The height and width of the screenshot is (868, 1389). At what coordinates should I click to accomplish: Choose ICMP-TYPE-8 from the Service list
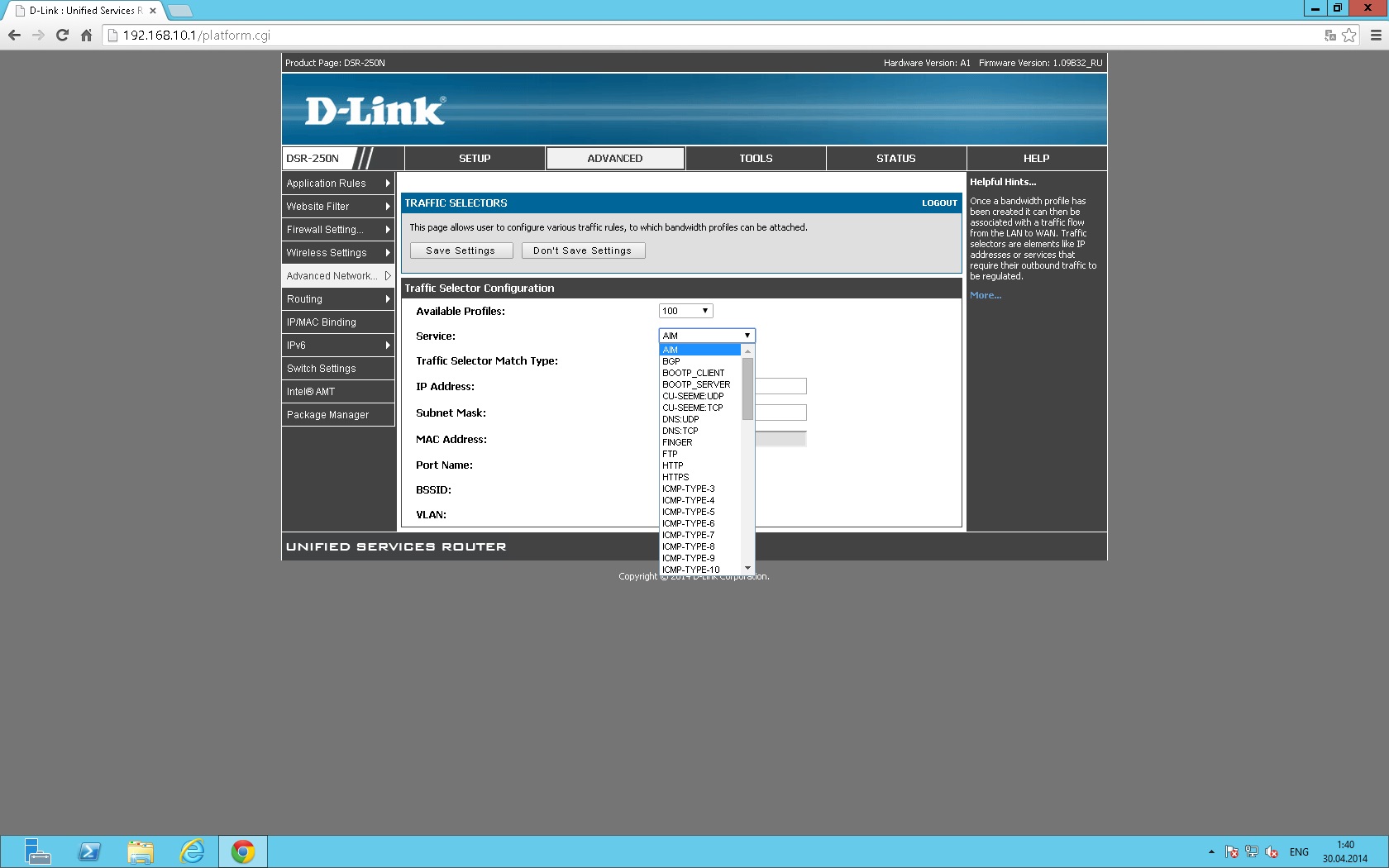tap(700, 546)
